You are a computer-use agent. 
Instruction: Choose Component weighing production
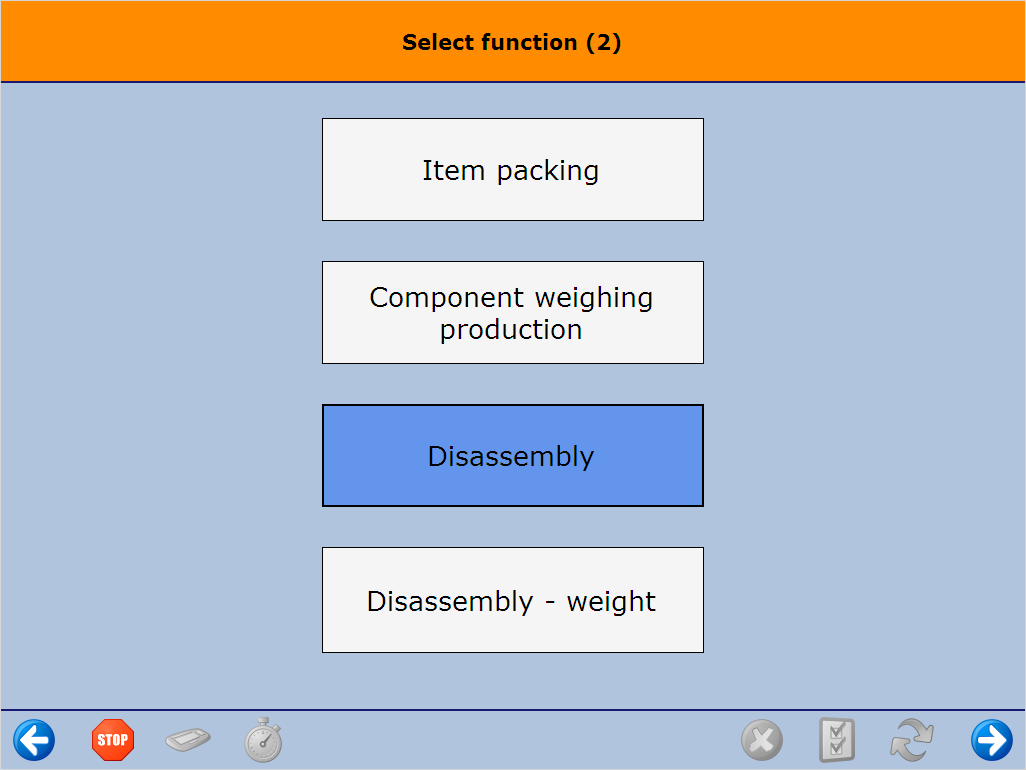click(512, 312)
